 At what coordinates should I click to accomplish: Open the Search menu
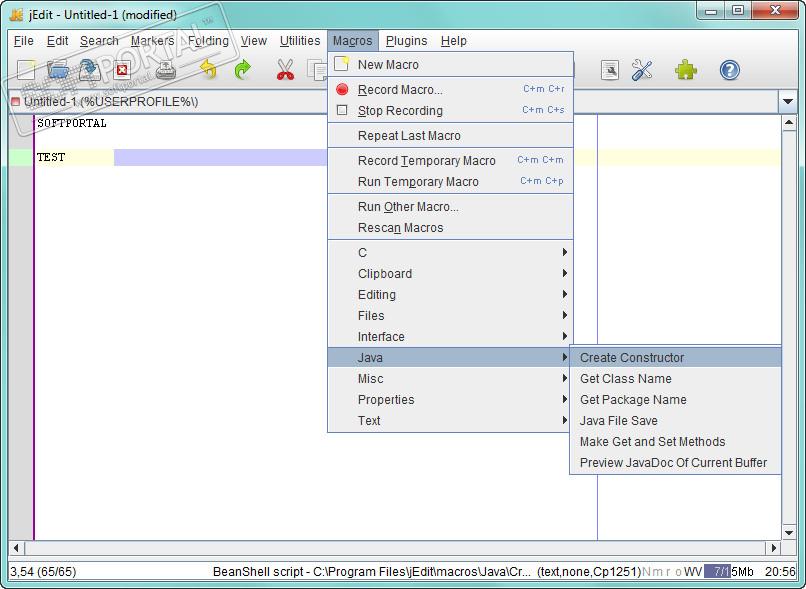pos(99,41)
